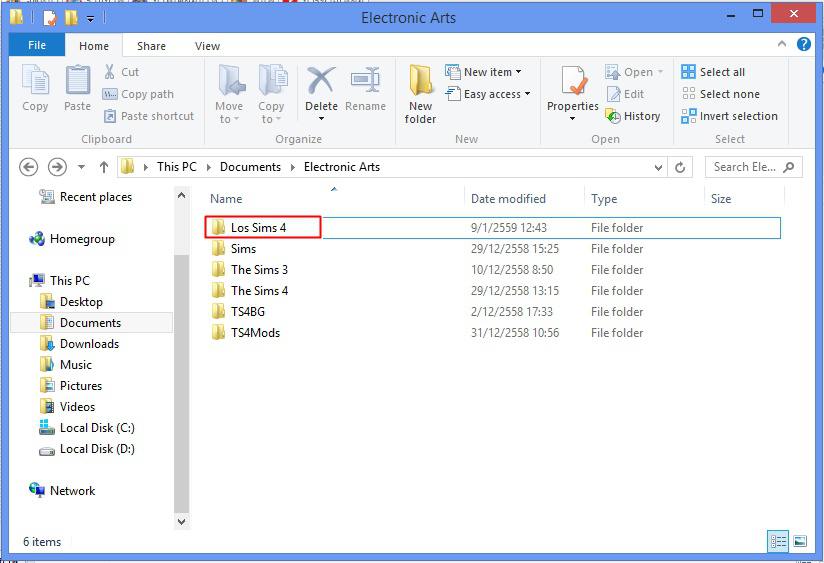Click Select none
Image resolution: width=824 pixels, height=563 pixels.
[x=720, y=94]
